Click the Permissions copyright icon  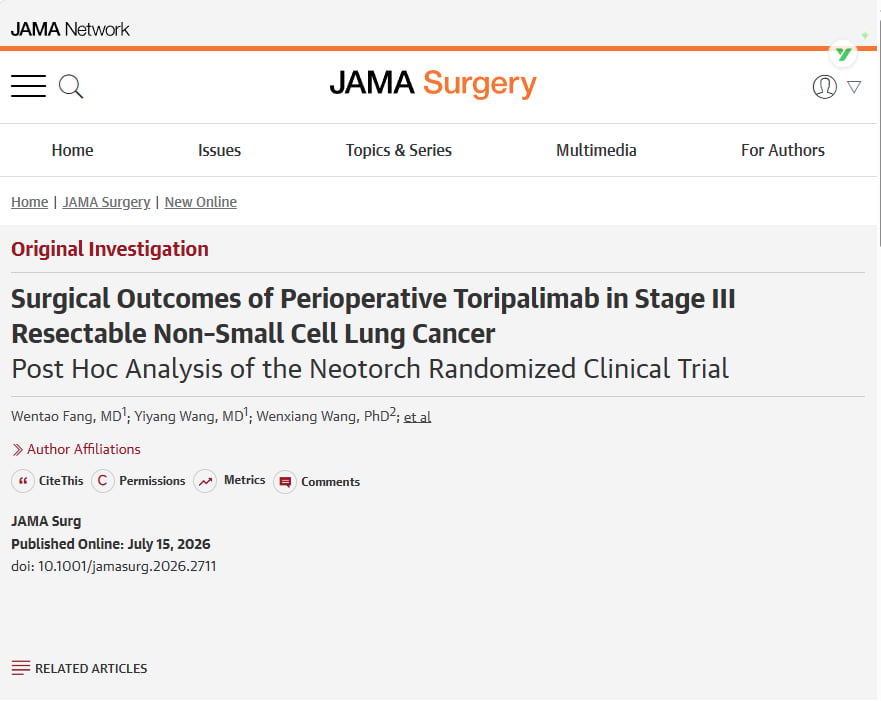[102, 481]
